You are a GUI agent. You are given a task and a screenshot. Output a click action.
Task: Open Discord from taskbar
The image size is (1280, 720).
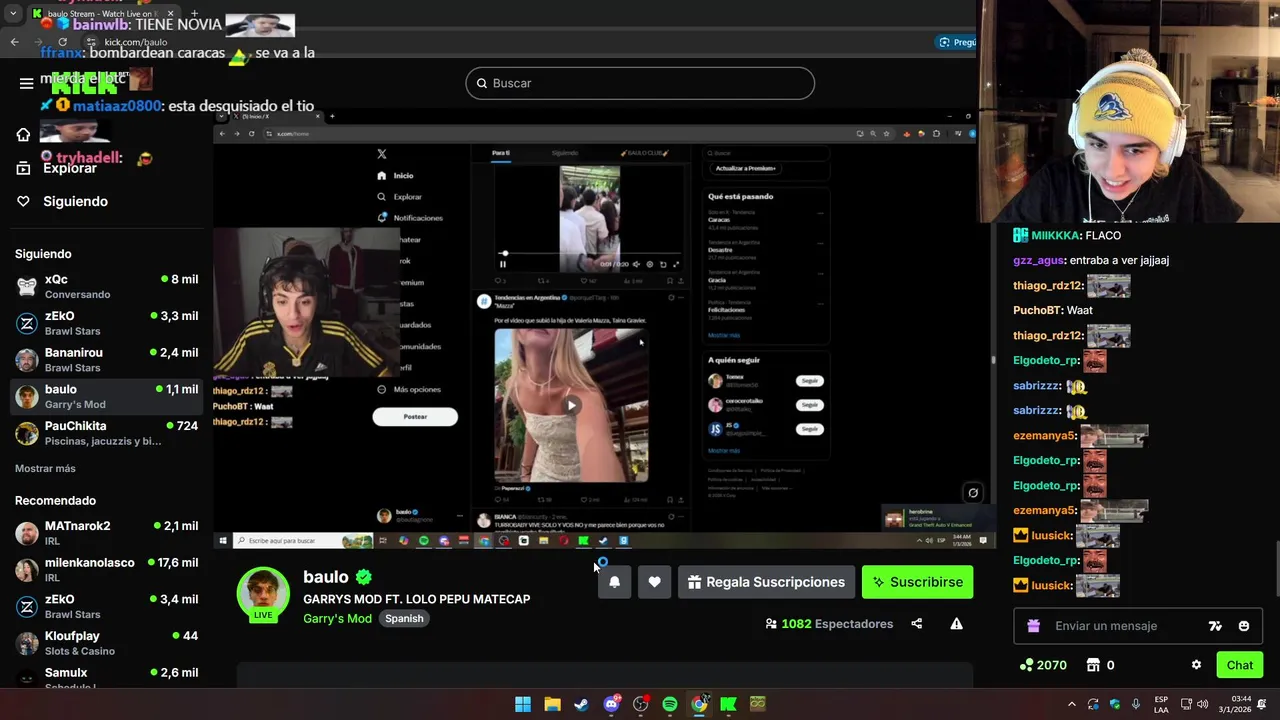611,704
